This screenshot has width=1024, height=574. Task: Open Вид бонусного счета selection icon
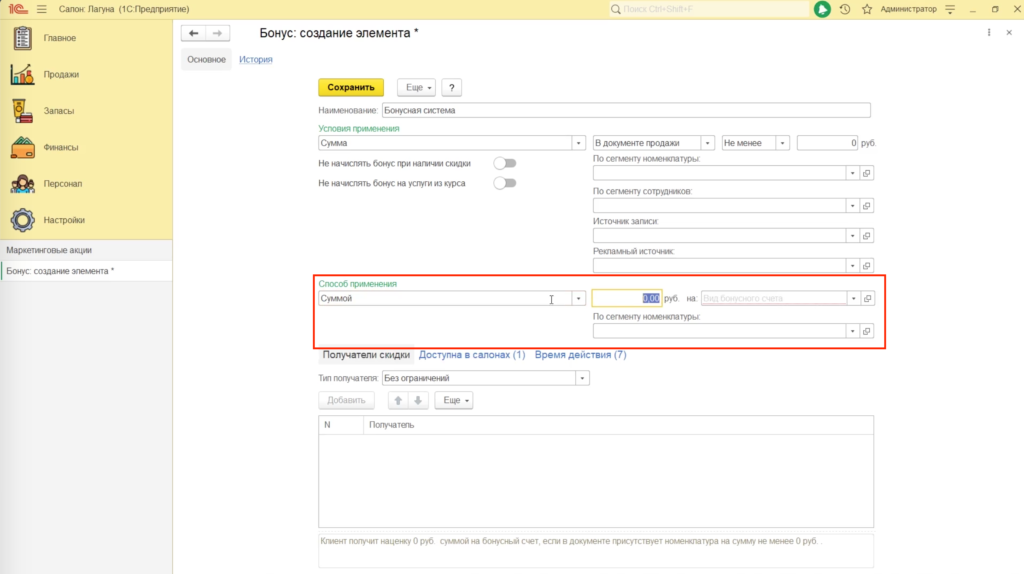point(867,298)
